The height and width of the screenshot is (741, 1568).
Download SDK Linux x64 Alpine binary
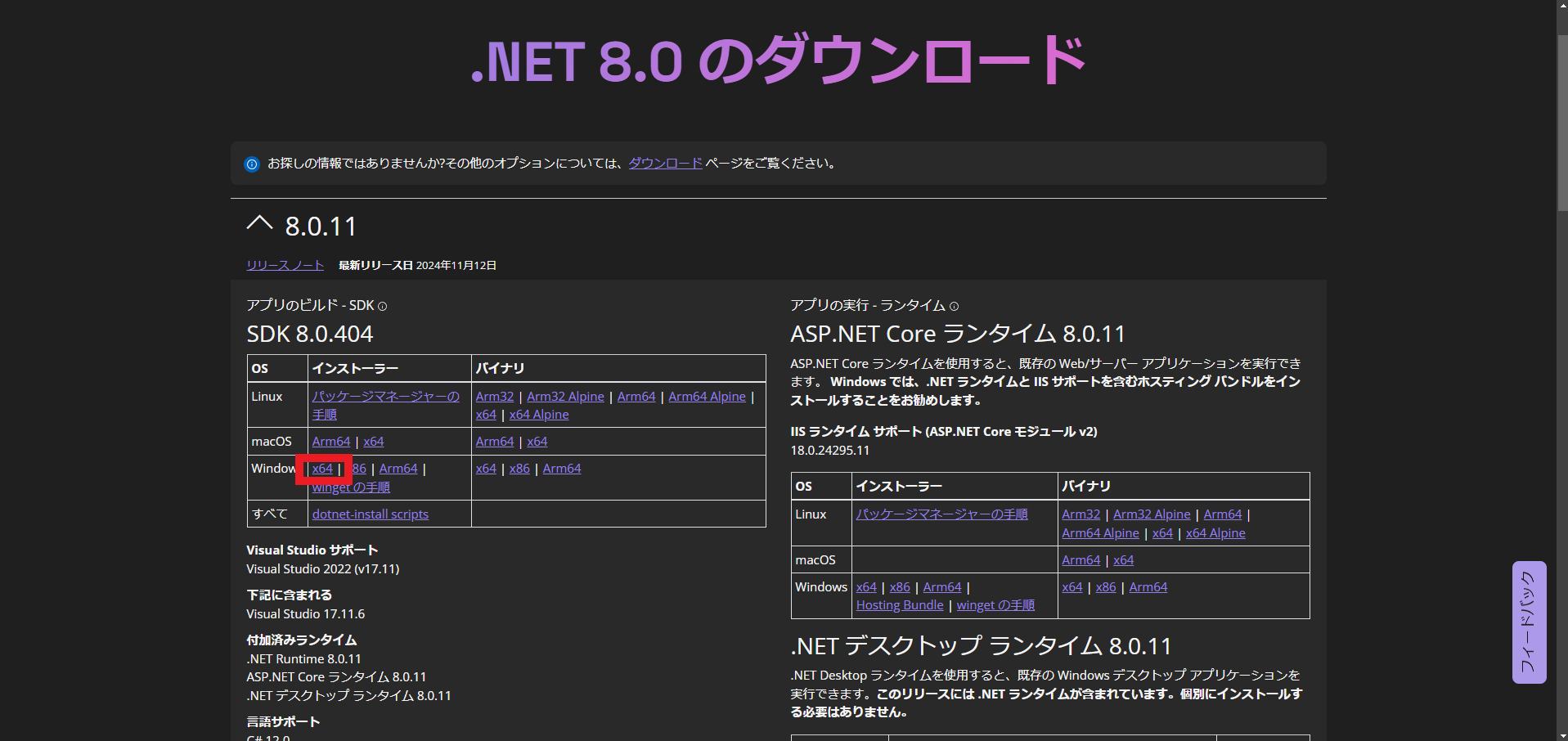tap(539, 414)
